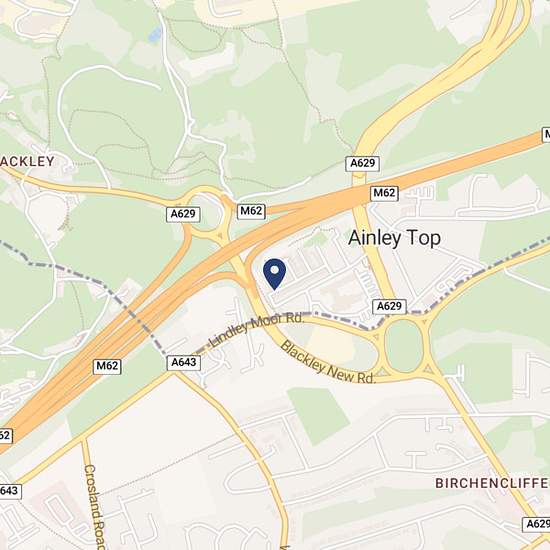Click the A629 shield near Blackley roundabout

click(x=183, y=214)
